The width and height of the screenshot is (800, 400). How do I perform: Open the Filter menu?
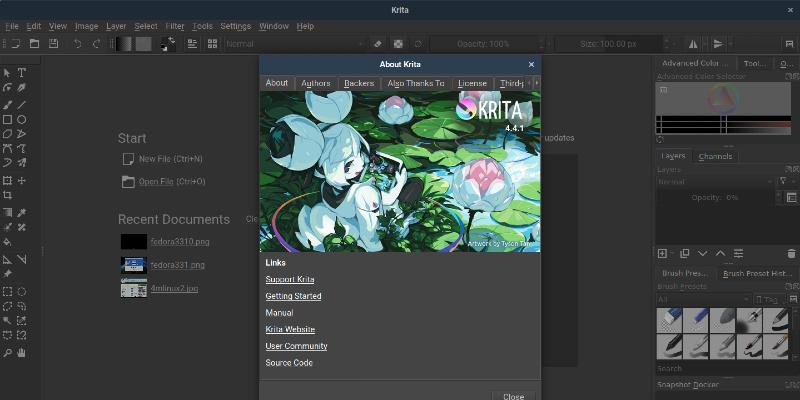(x=175, y=26)
